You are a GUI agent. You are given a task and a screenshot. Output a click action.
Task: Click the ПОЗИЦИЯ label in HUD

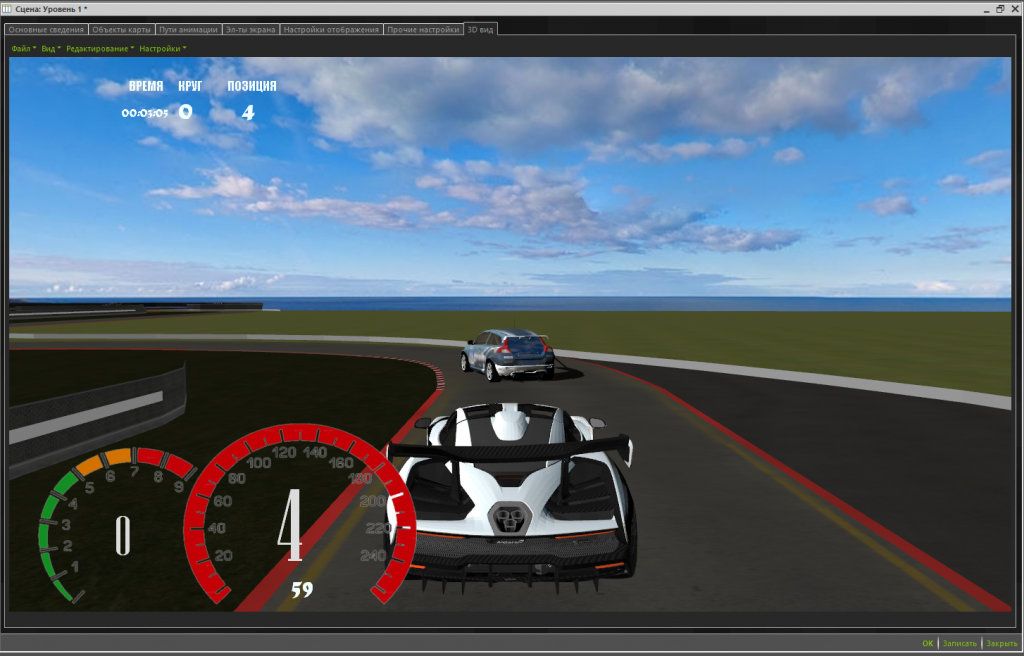click(x=251, y=86)
